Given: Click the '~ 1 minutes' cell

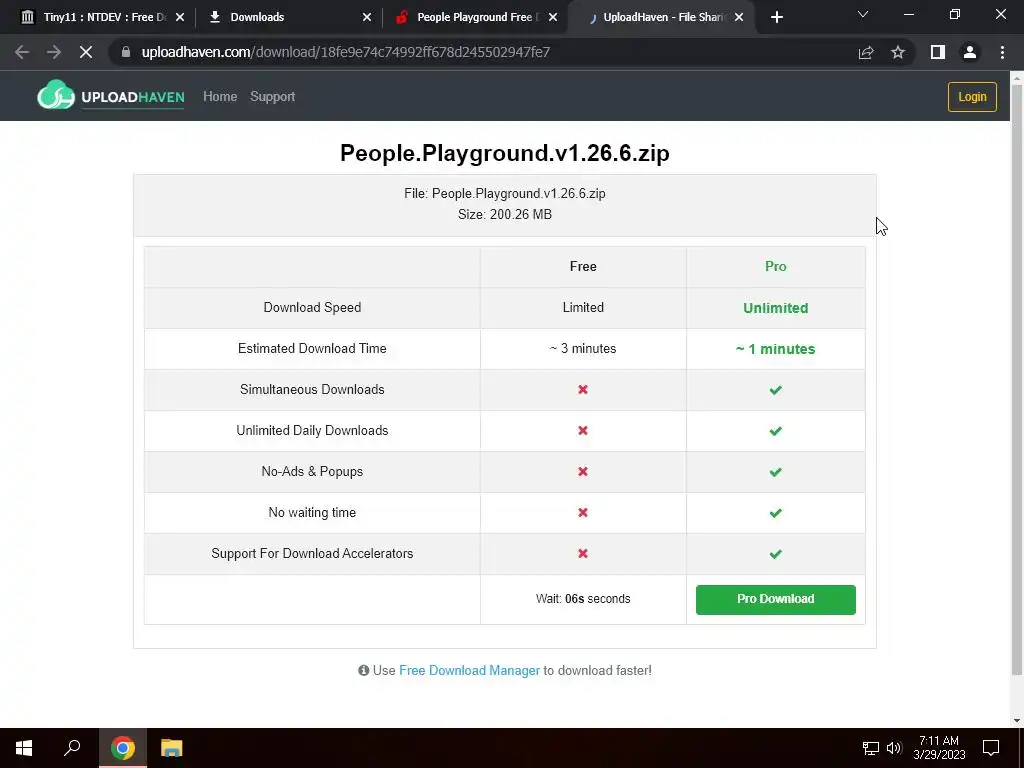Looking at the screenshot, I should [776, 349].
